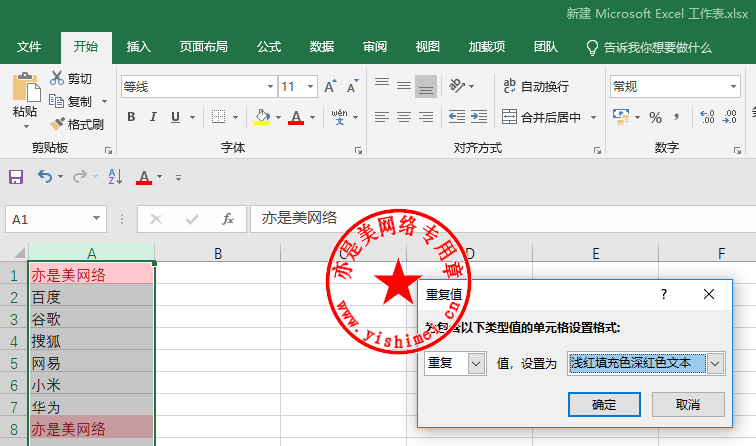Open the font name dropdown 等线
The width and height of the screenshot is (756, 446).
pyautogui.click(x=270, y=87)
